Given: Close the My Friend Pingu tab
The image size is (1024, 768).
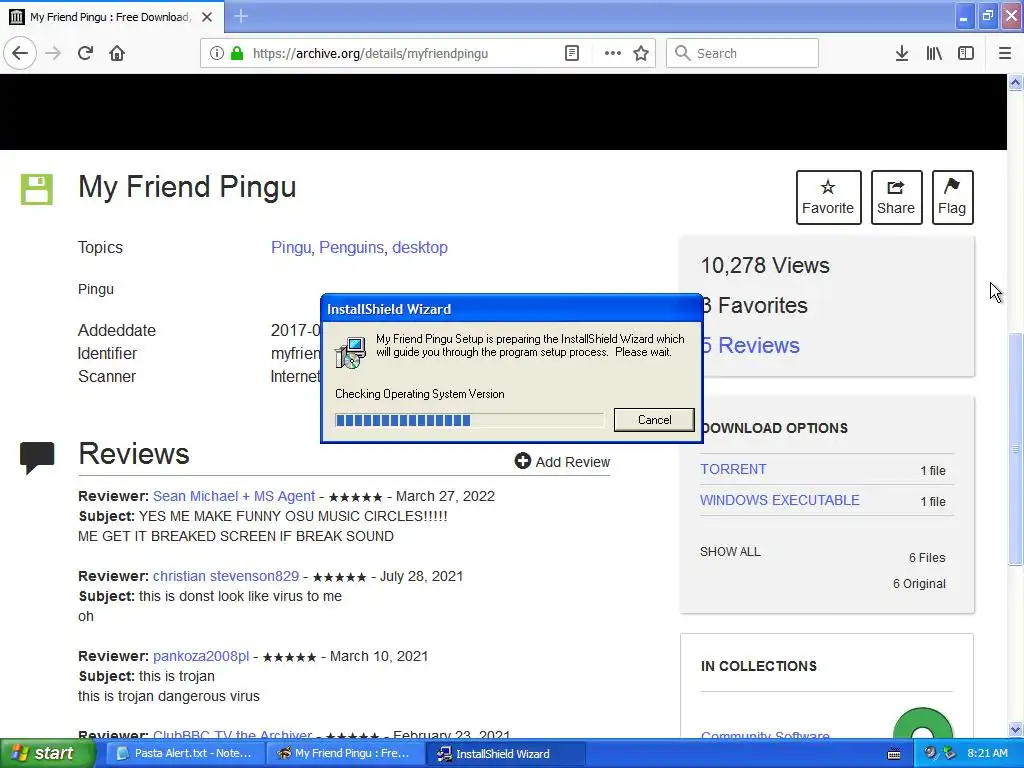Looking at the screenshot, I should tap(207, 17).
